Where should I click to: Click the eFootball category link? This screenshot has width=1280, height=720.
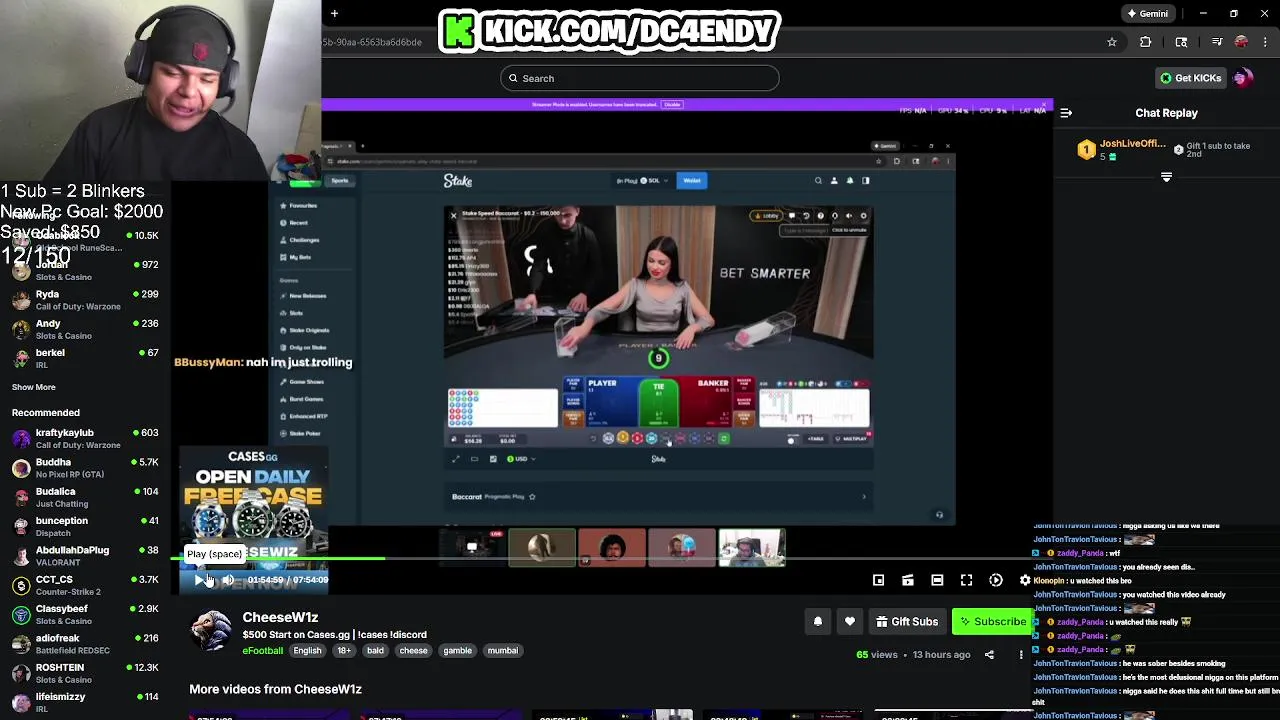pyautogui.click(x=263, y=651)
